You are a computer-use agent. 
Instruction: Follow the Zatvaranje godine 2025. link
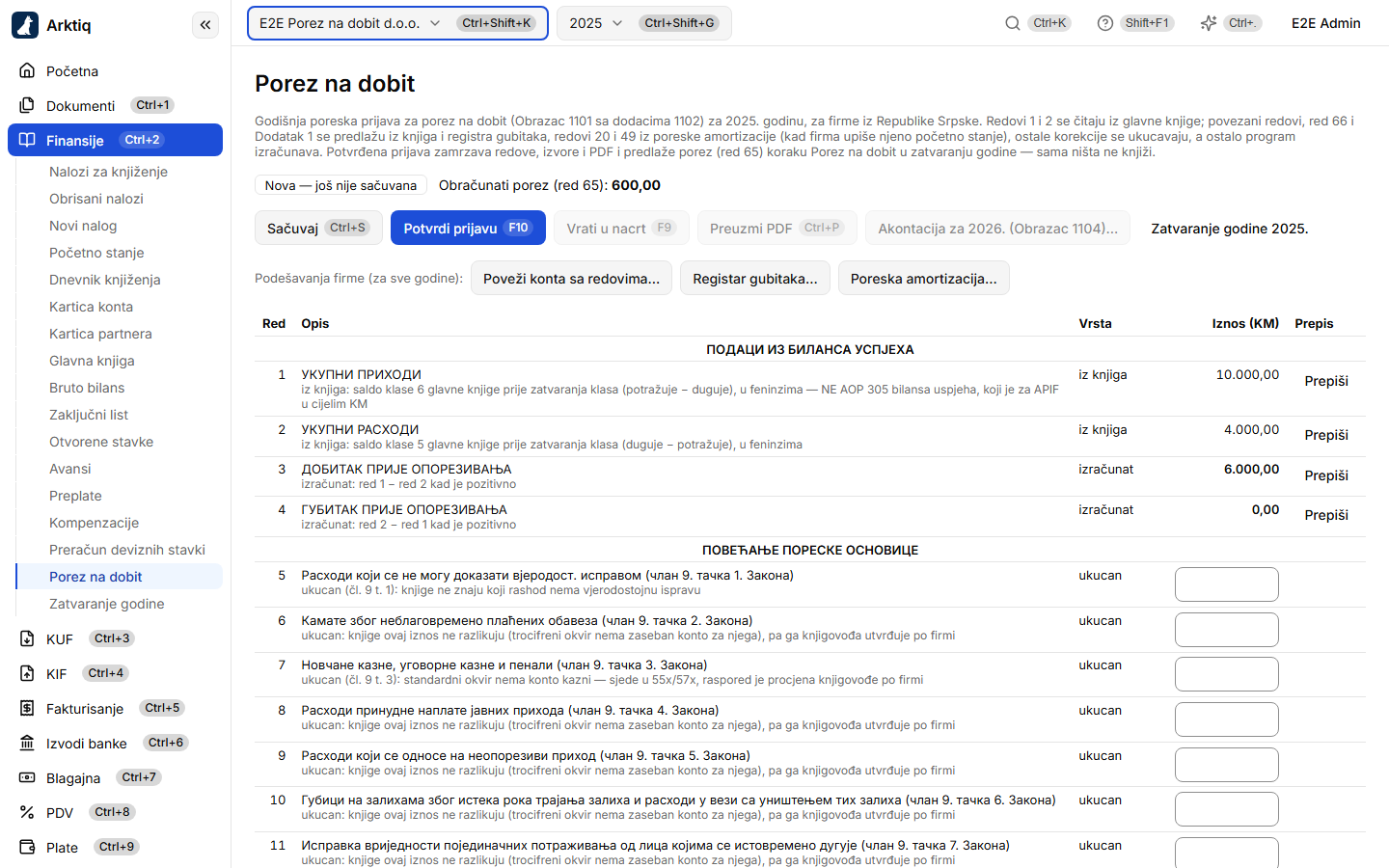pos(1229,229)
